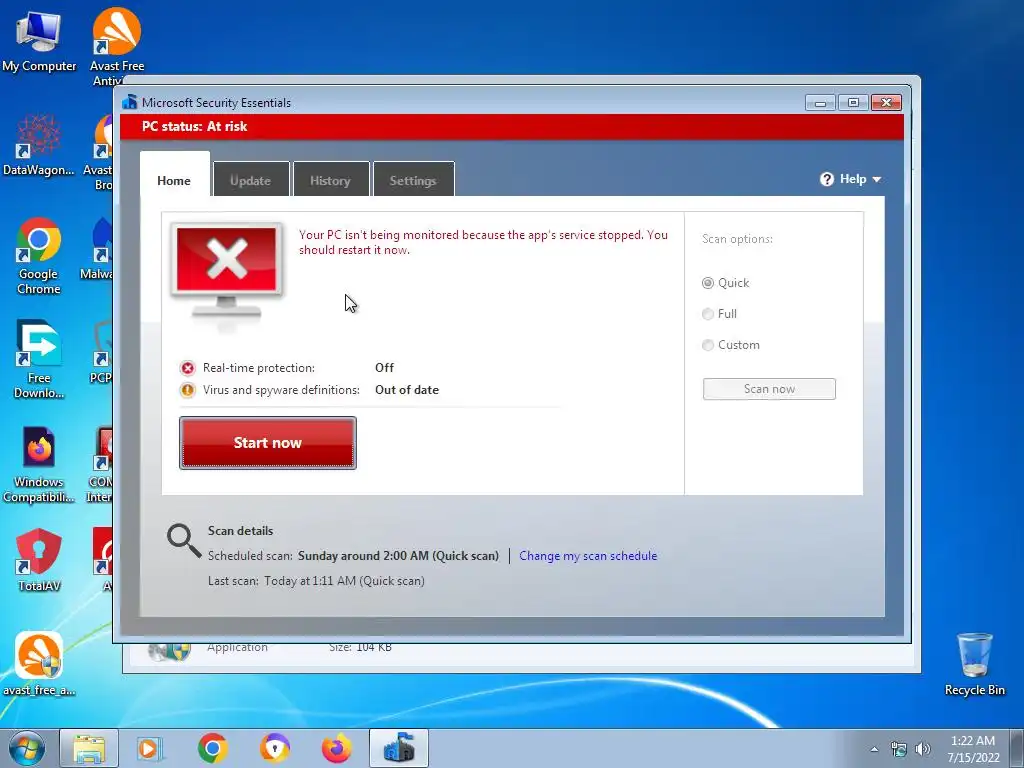Close the Microsoft Security Essentials window
This screenshot has width=1024, height=768.
[x=886, y=103]
